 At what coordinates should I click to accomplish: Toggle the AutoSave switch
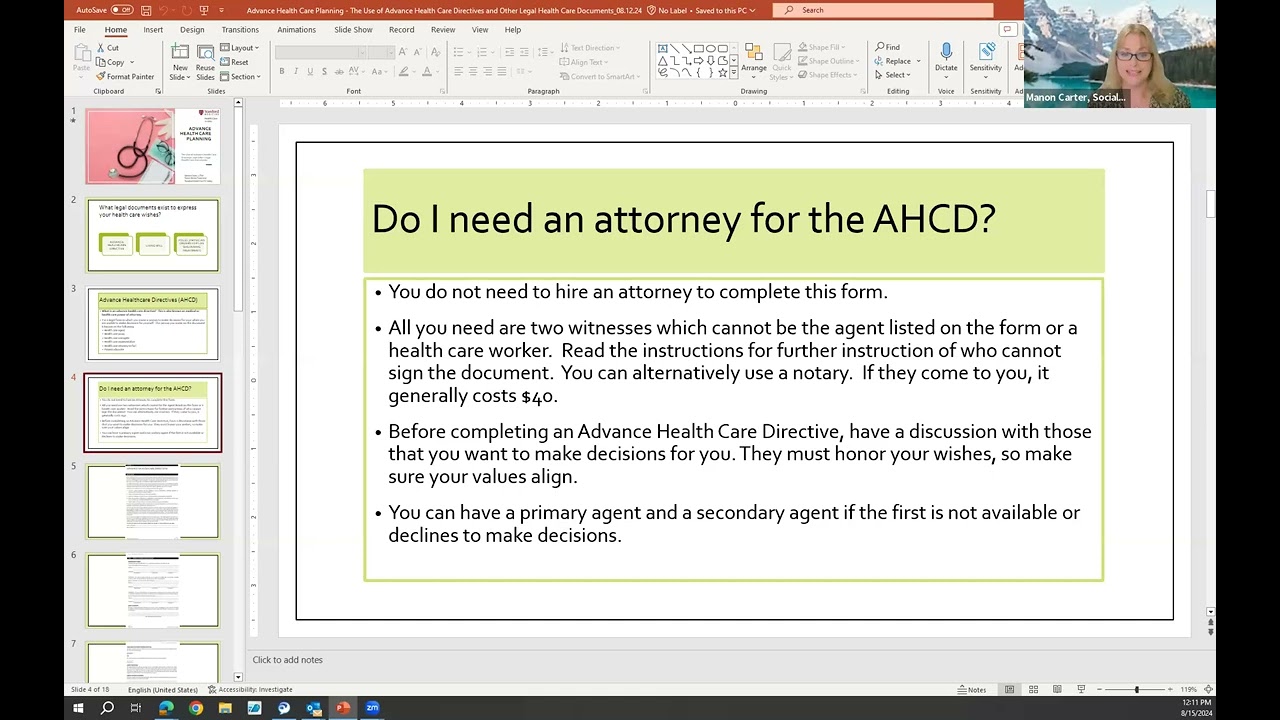pos(121,10)
